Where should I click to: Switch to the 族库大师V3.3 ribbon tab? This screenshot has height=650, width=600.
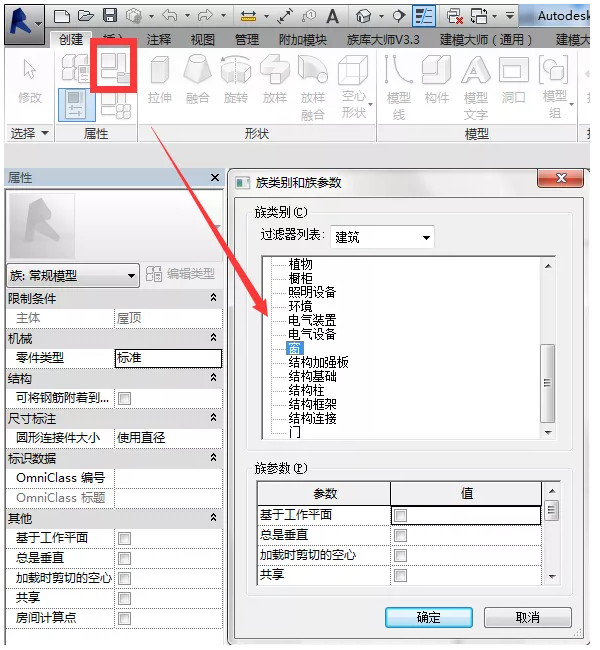point(383,40)
